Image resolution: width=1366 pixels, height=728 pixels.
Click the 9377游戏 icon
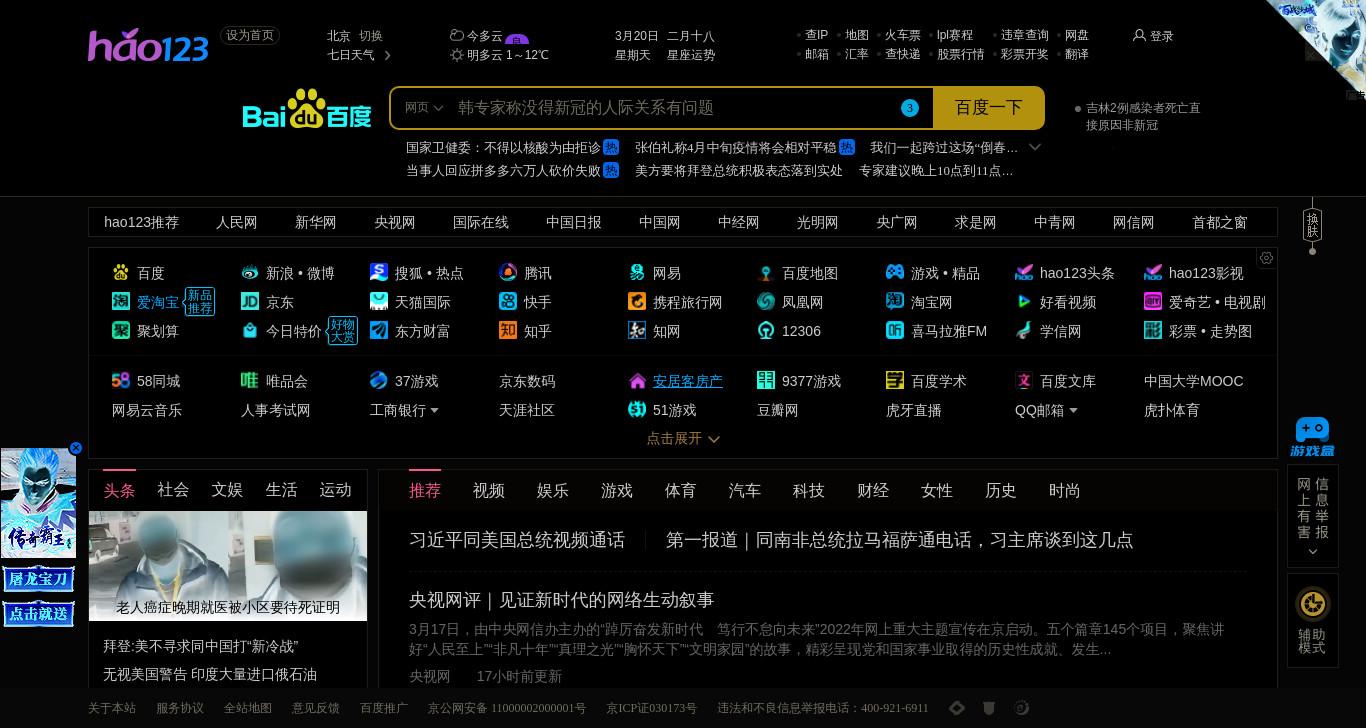766,380
